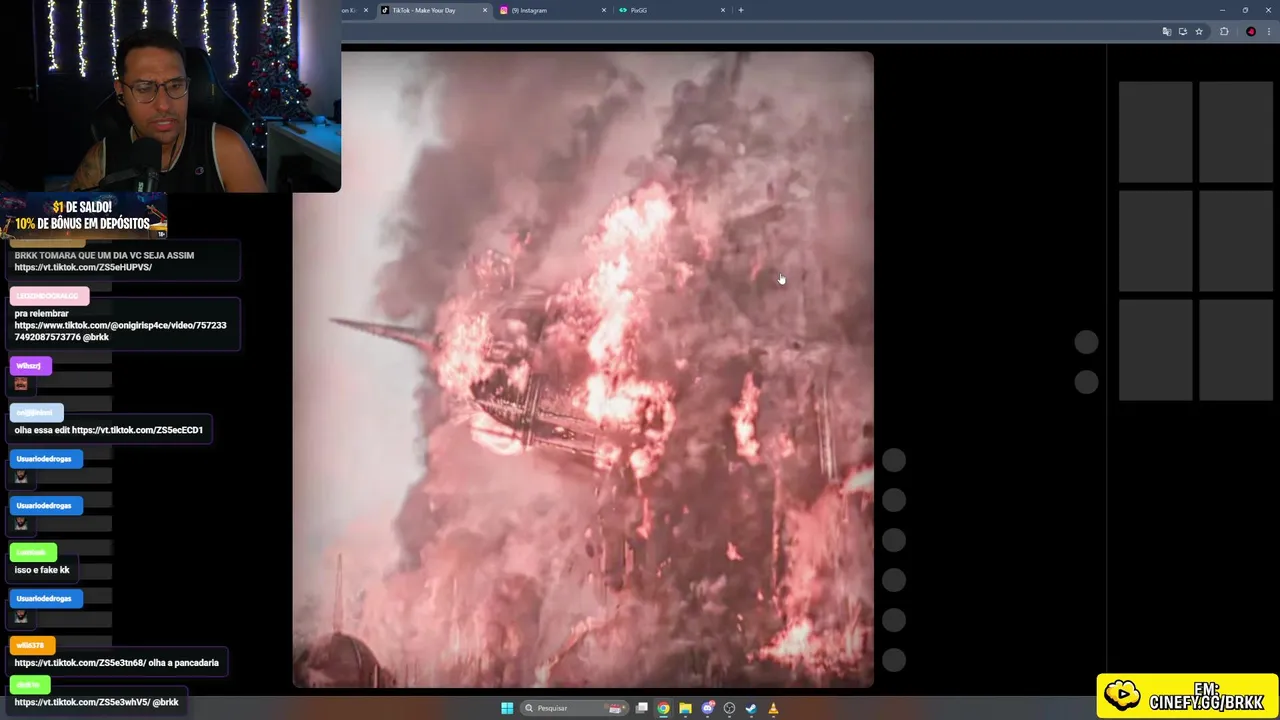This screenshot has width=1280, height=720.
Task: Open a new browser tab
Action: tap(741, 10)
